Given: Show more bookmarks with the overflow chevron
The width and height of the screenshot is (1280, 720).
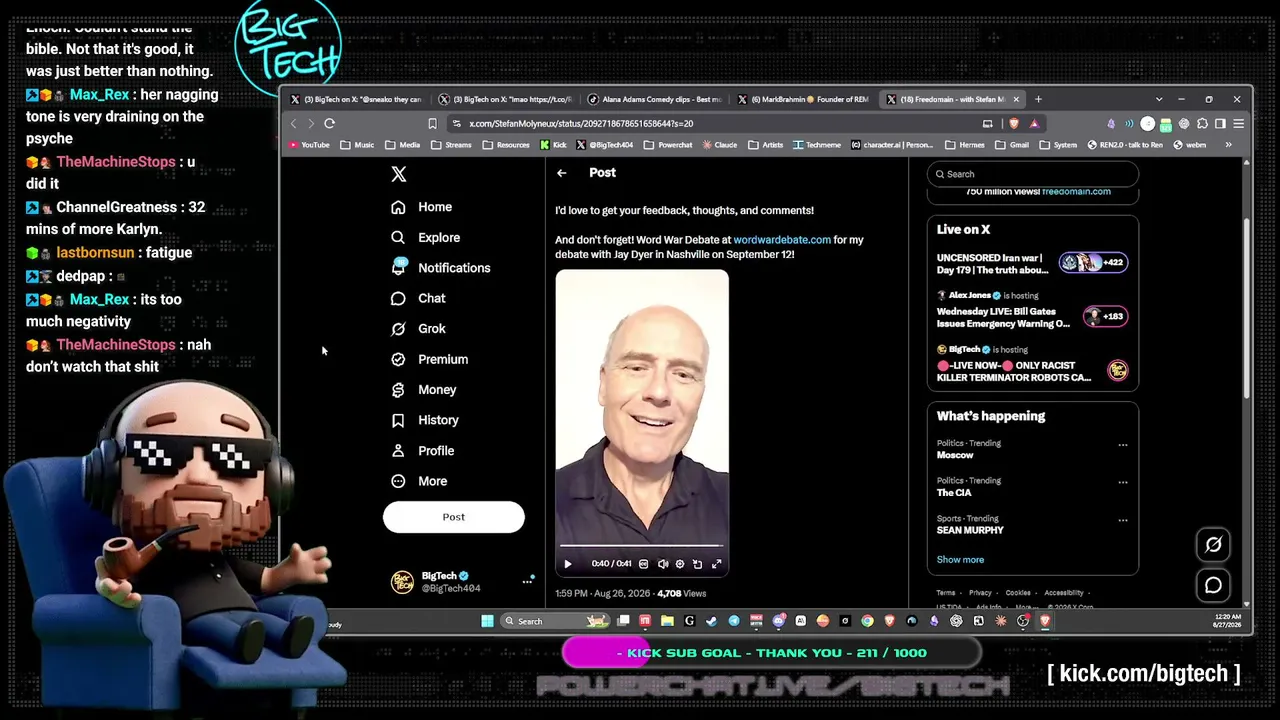Looking at the screenshot, I should pos(1229,145).
